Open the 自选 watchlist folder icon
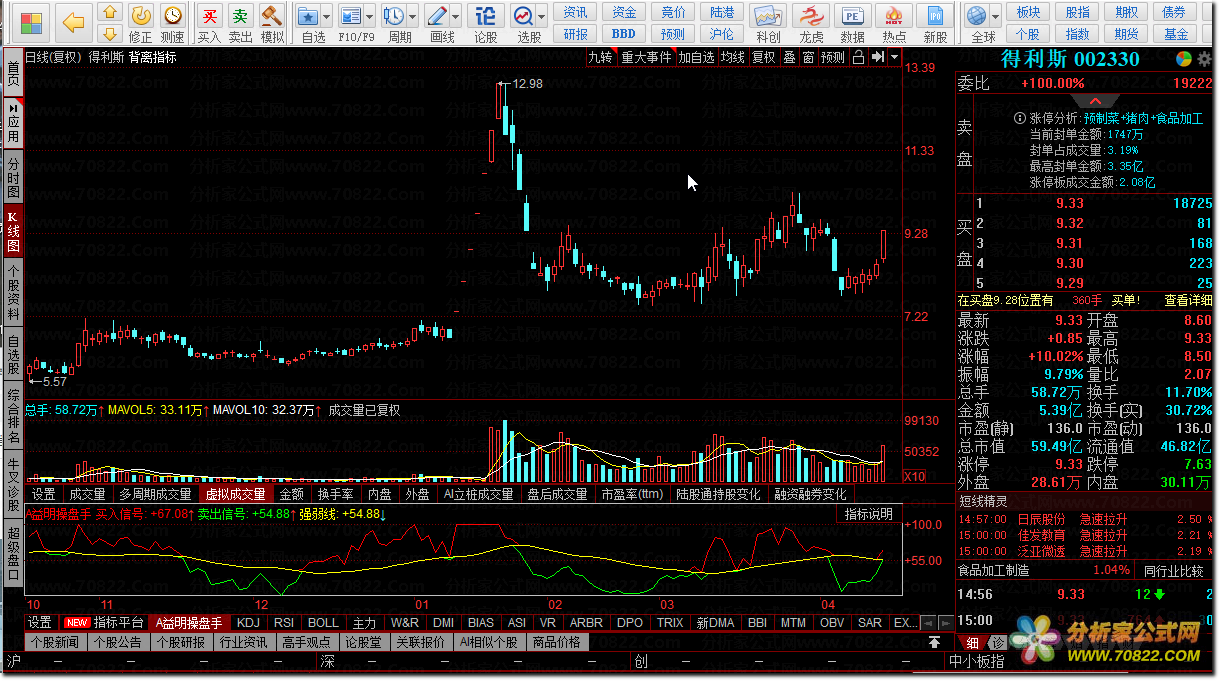The image size is (1221, 681). click(308, 15)
